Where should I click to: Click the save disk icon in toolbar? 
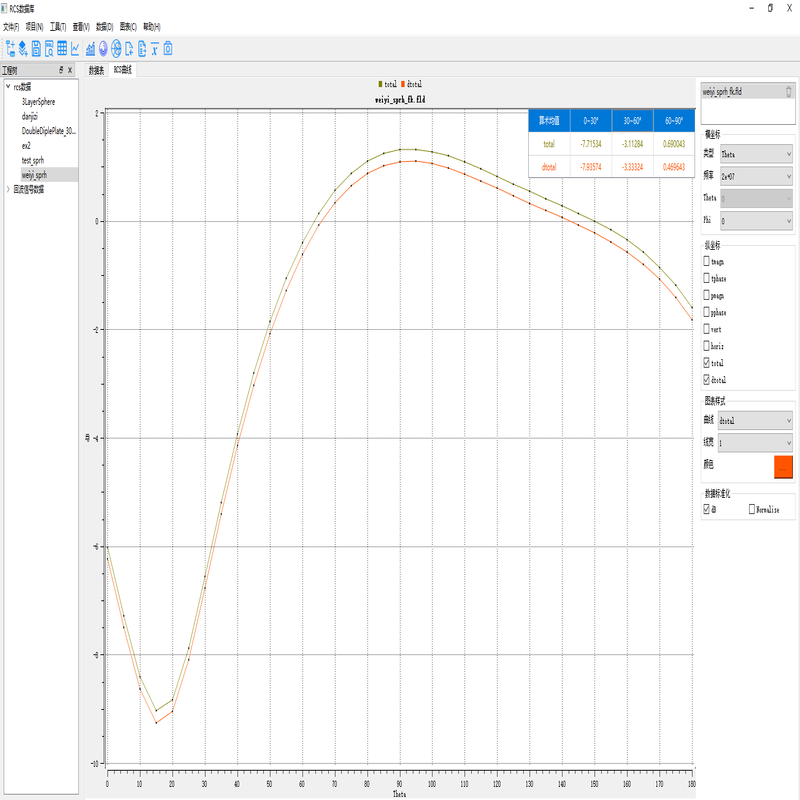tap(36, 48)
